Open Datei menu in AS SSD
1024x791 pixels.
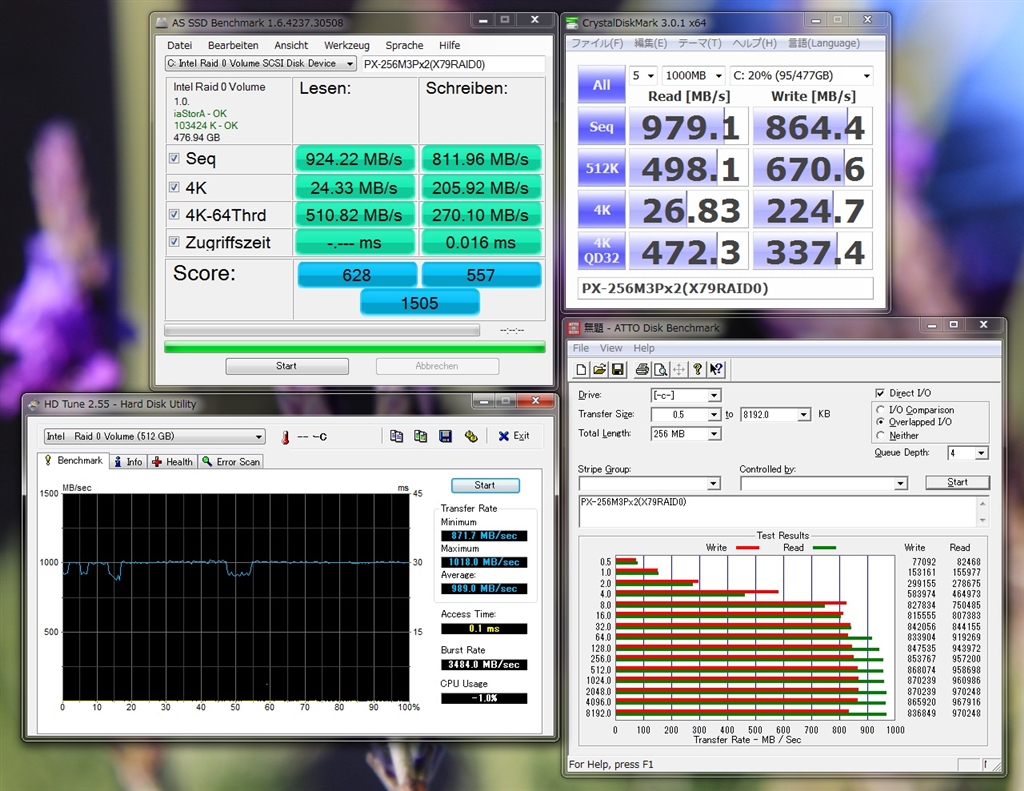point(180,45)
